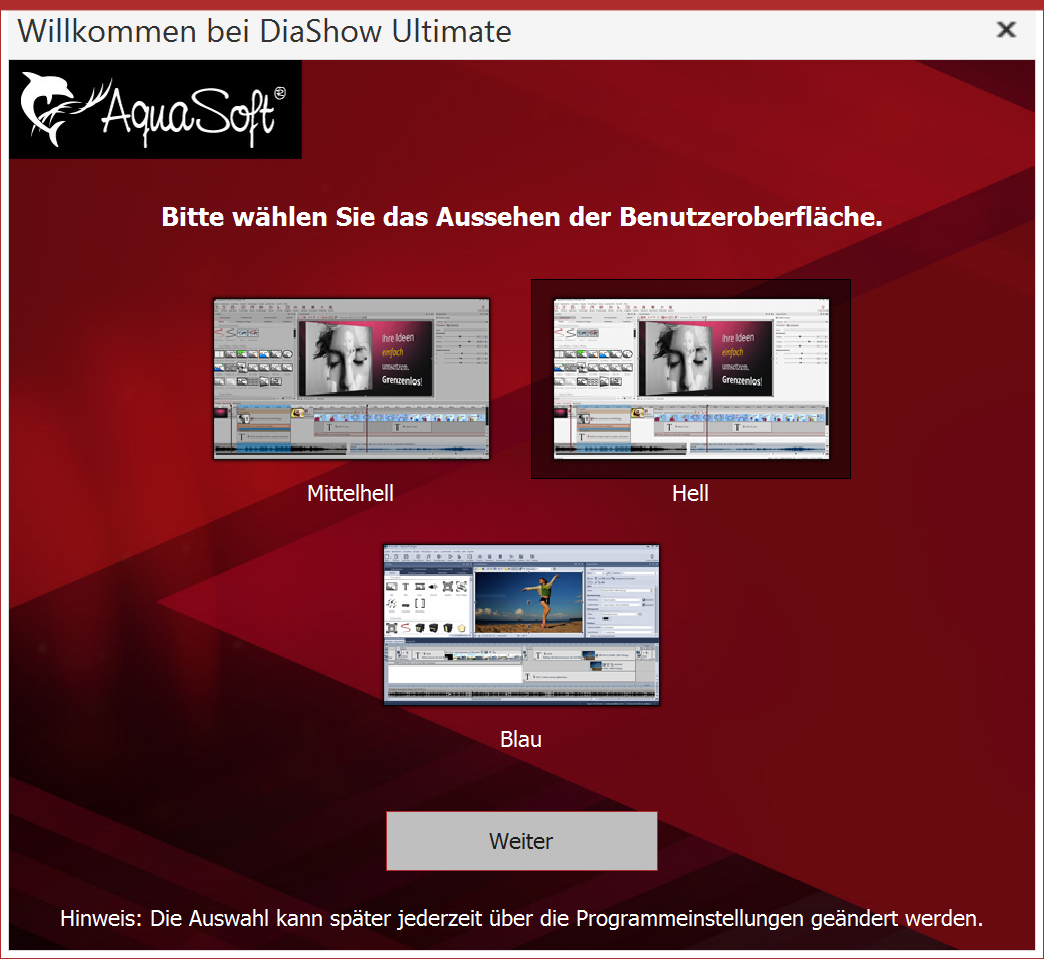The height and width of the screenshot is (959, 1044).
Task: Close the DiaShow Ultimate welcome dialog
Action: [1005, 29]
